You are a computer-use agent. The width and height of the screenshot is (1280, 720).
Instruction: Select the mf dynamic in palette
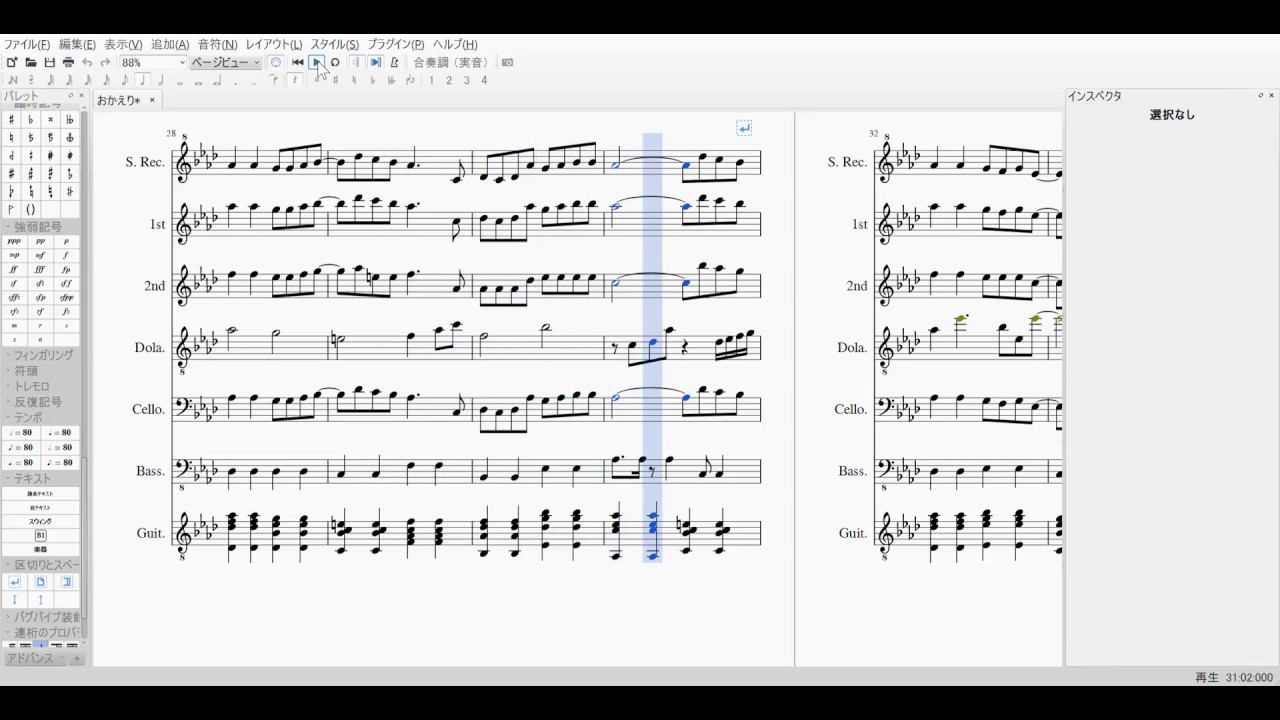click(x=40, y=255)
